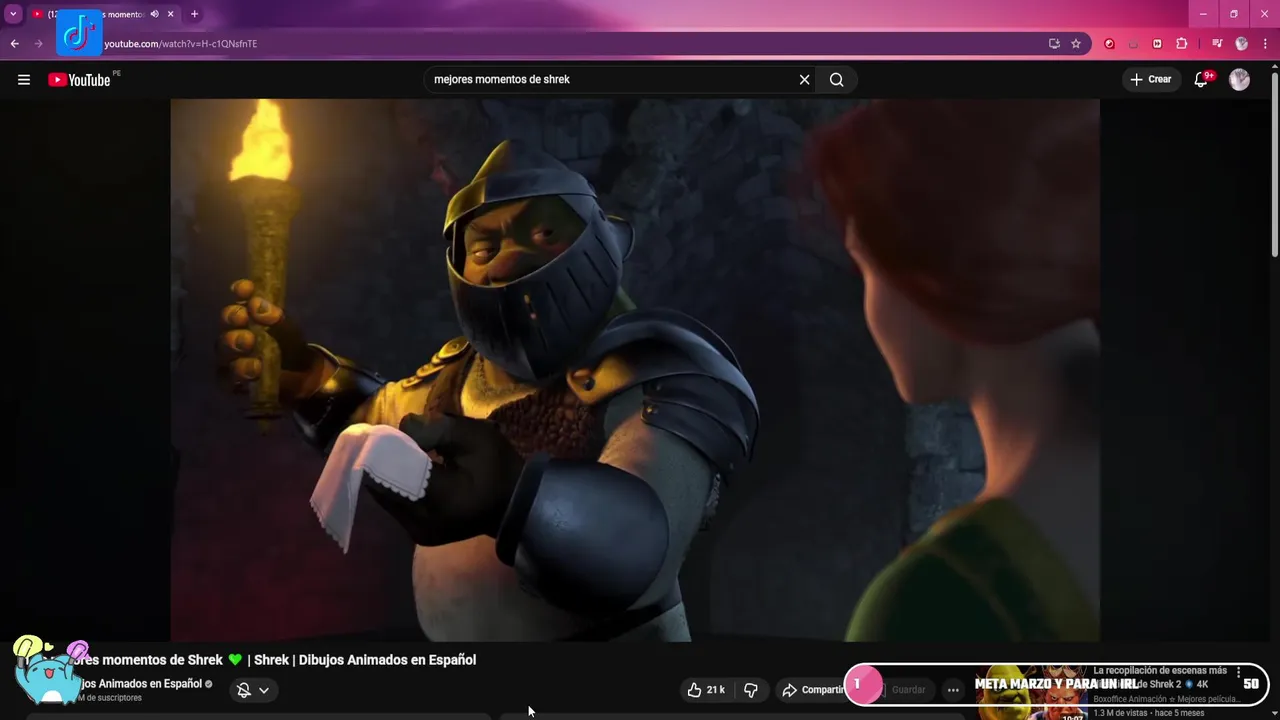
Task: Like the video with 21 k thumbs up
Action: (706, 690)
